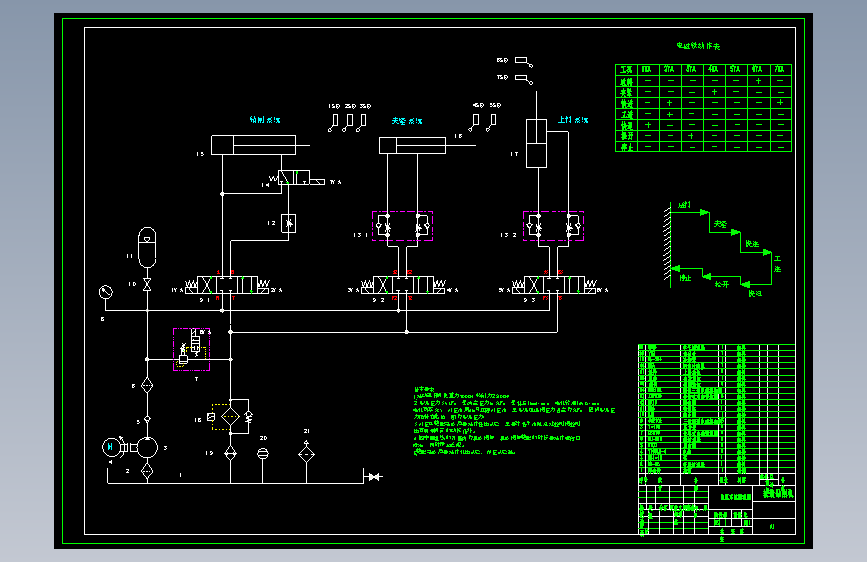The image size is (867, 562).
Task: Select the 夹紧 row label in solenoid table
Action: [x=626, y=92]
